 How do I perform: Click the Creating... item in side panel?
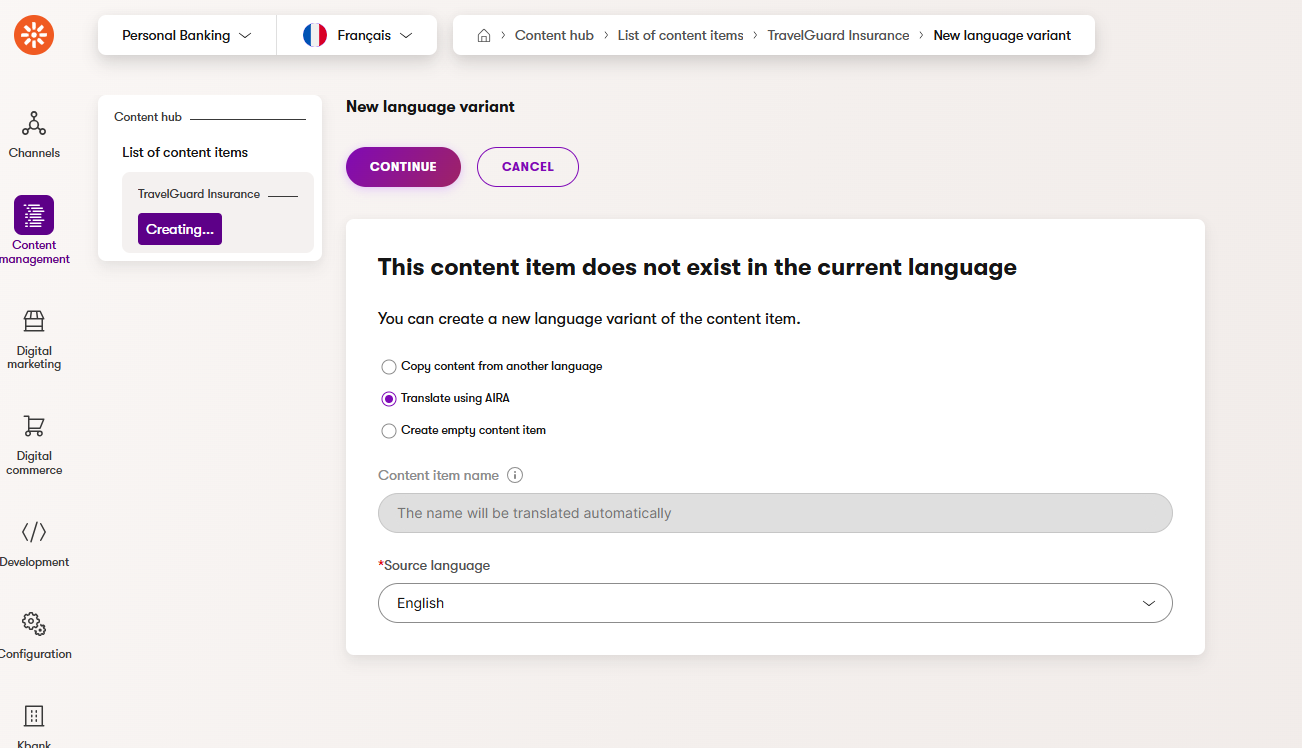180,229
